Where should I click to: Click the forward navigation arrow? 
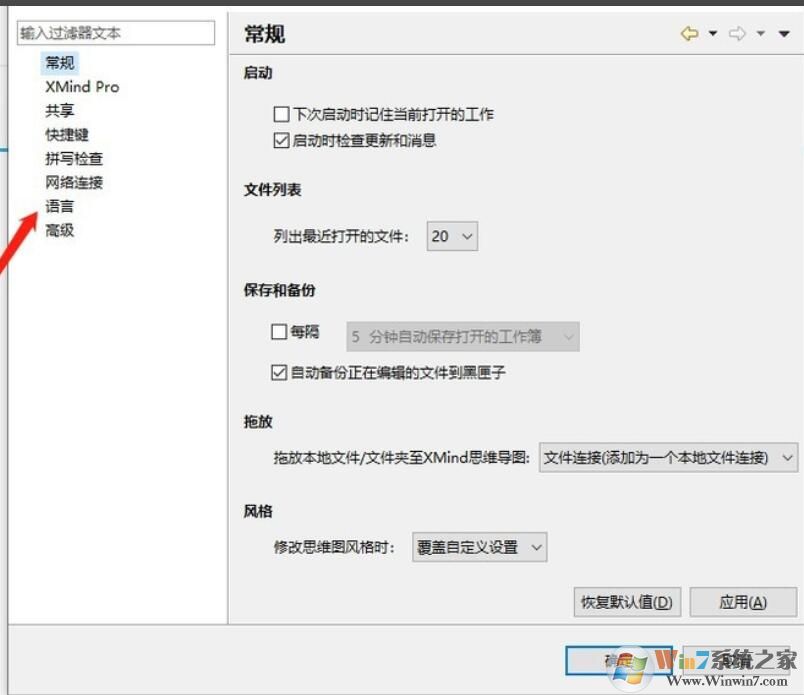click(x=738, y=33)
